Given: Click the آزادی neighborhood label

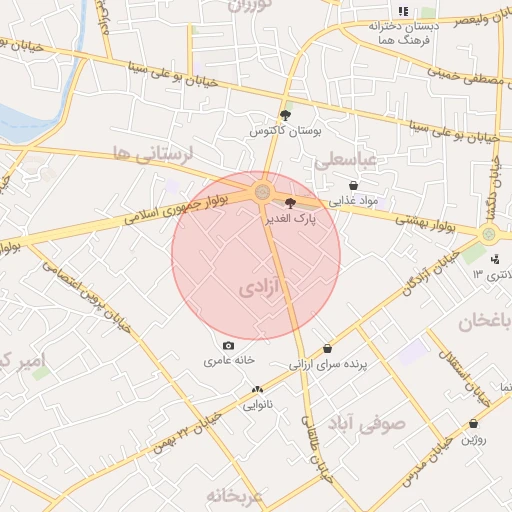Looking at the screenshot, I should (x=259, y=289).
